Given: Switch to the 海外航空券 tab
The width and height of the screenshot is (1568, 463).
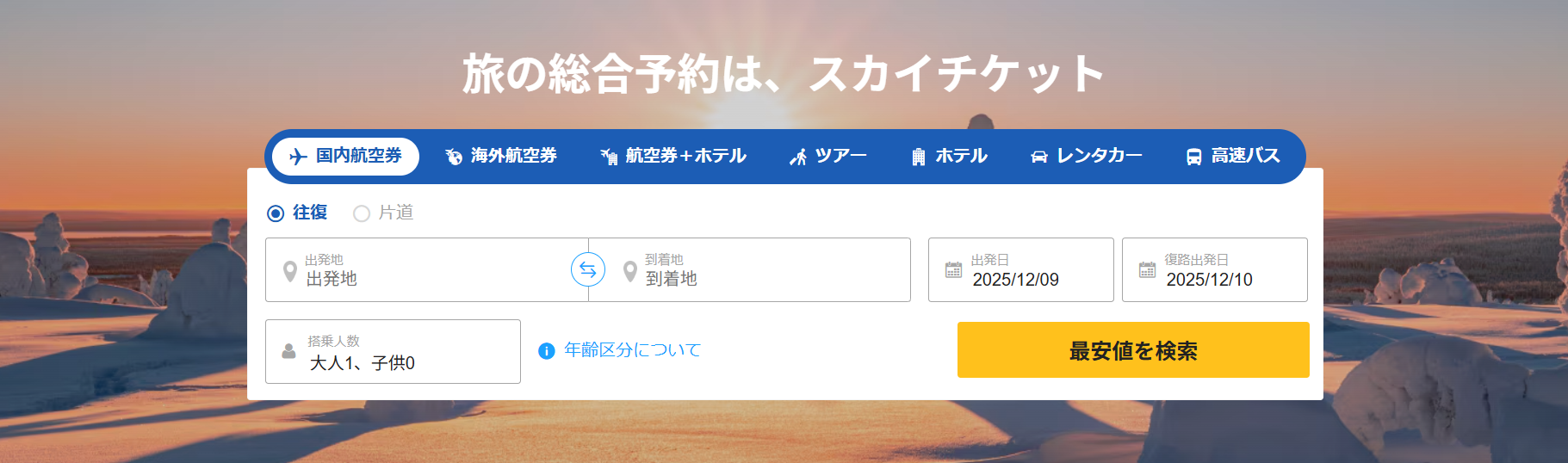Looking at the screenshot, I should pyautogui.click(x=501, y=157).
